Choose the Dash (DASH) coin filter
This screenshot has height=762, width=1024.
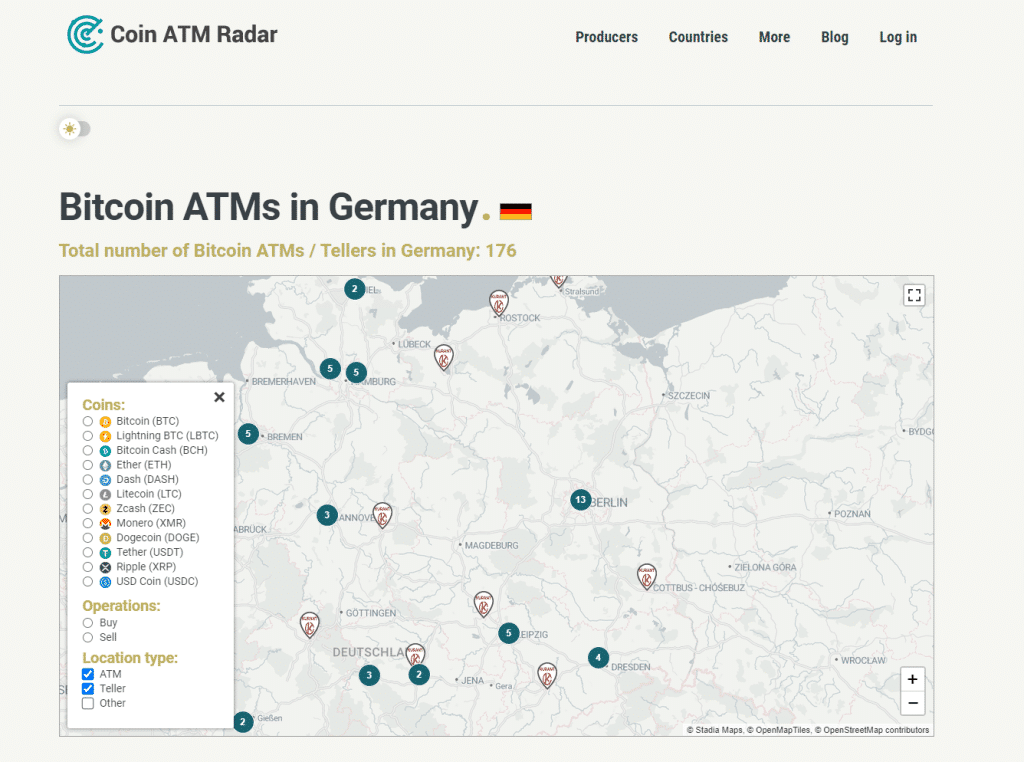click(88, 479)
